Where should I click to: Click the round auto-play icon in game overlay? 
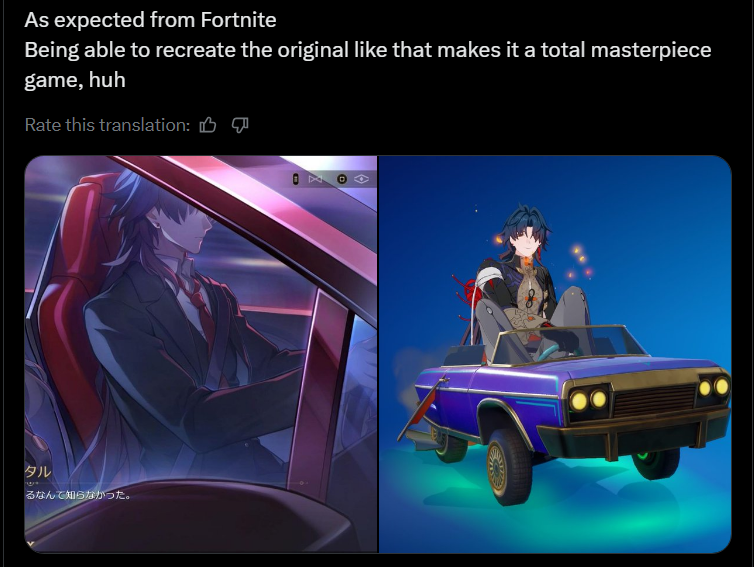pyautogui.click(x=341, y=179)
